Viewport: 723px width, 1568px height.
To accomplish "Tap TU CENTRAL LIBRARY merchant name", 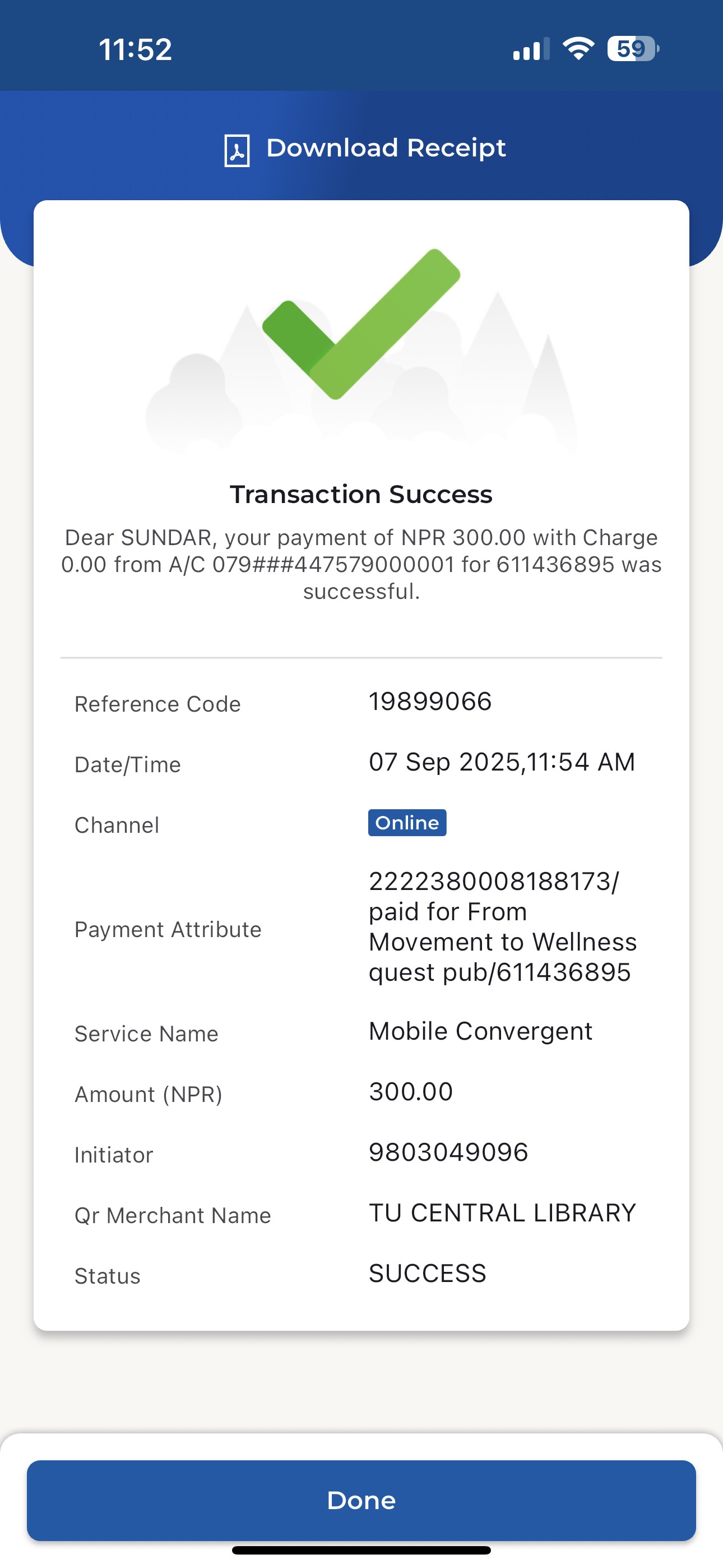I will [502, 1212].
